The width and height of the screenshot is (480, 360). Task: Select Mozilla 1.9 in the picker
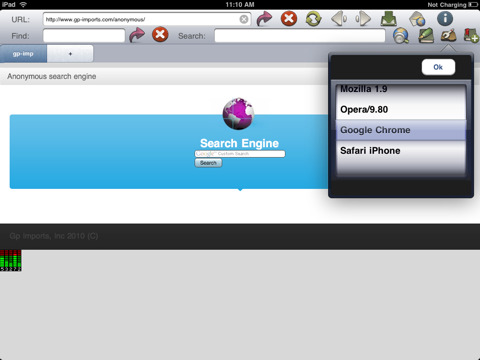click(400, 89)
